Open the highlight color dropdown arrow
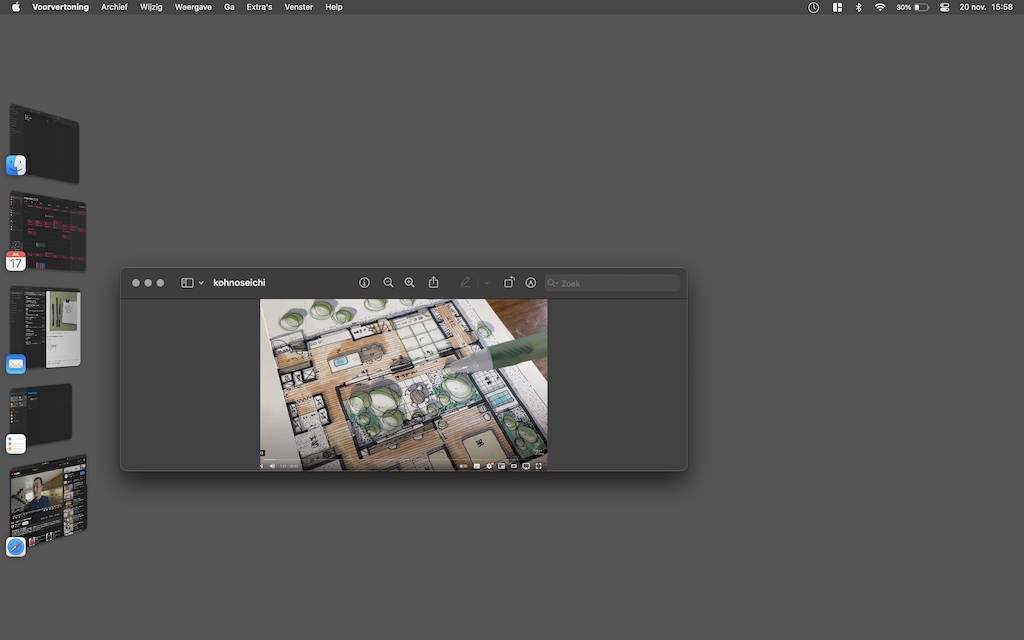Screen dimensions: 1024x640 pos(487,283)
